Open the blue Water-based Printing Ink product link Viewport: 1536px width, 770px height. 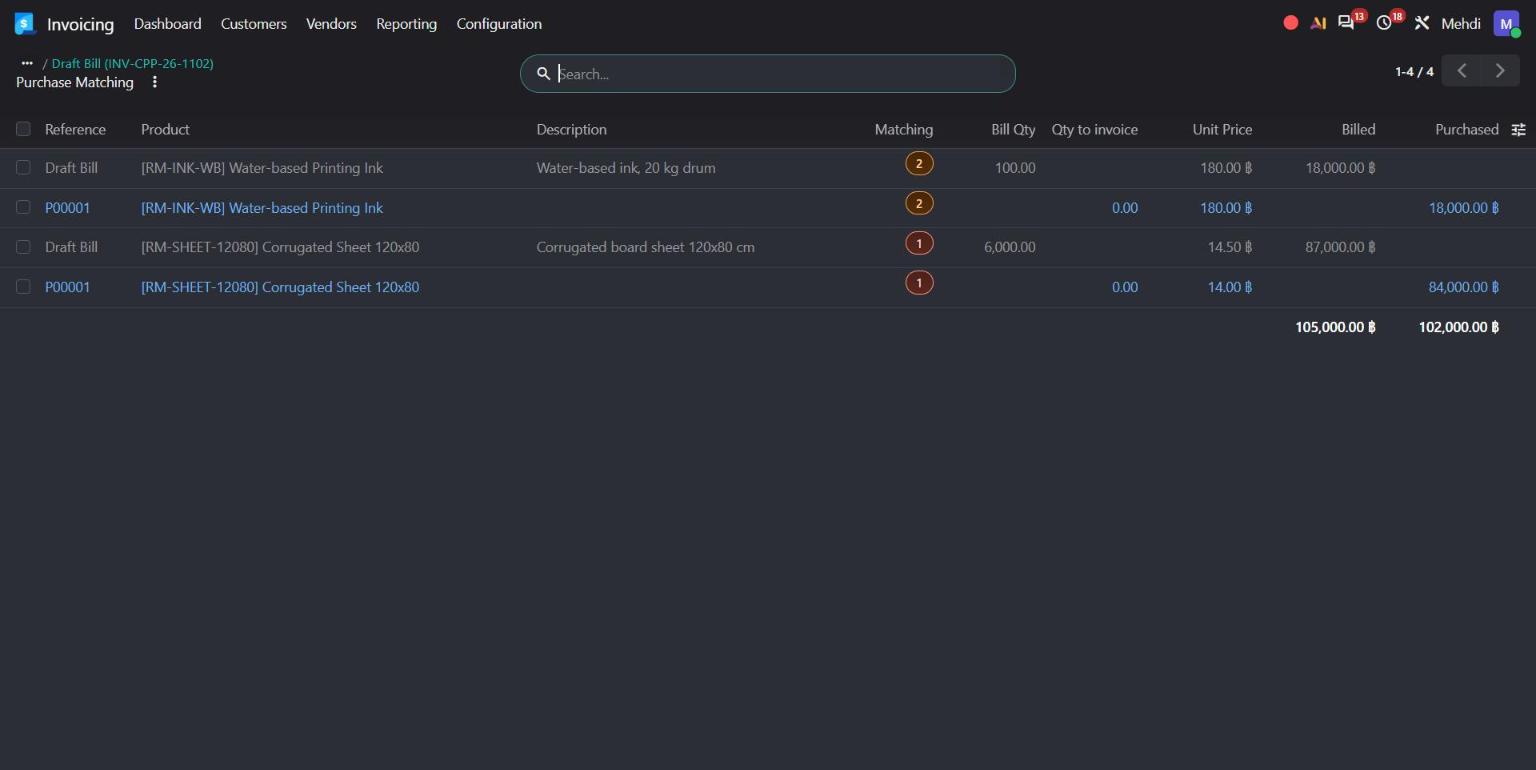coord(262,208)
